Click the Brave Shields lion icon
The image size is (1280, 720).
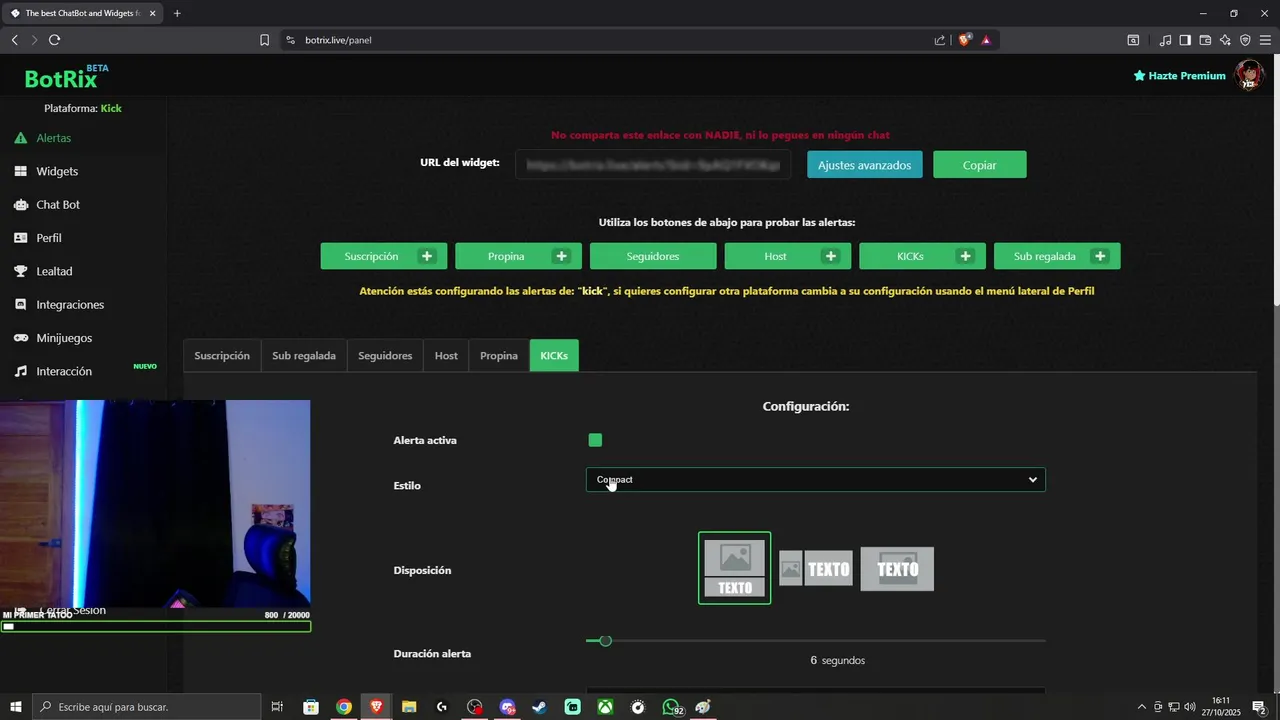(x=965, y=40)
